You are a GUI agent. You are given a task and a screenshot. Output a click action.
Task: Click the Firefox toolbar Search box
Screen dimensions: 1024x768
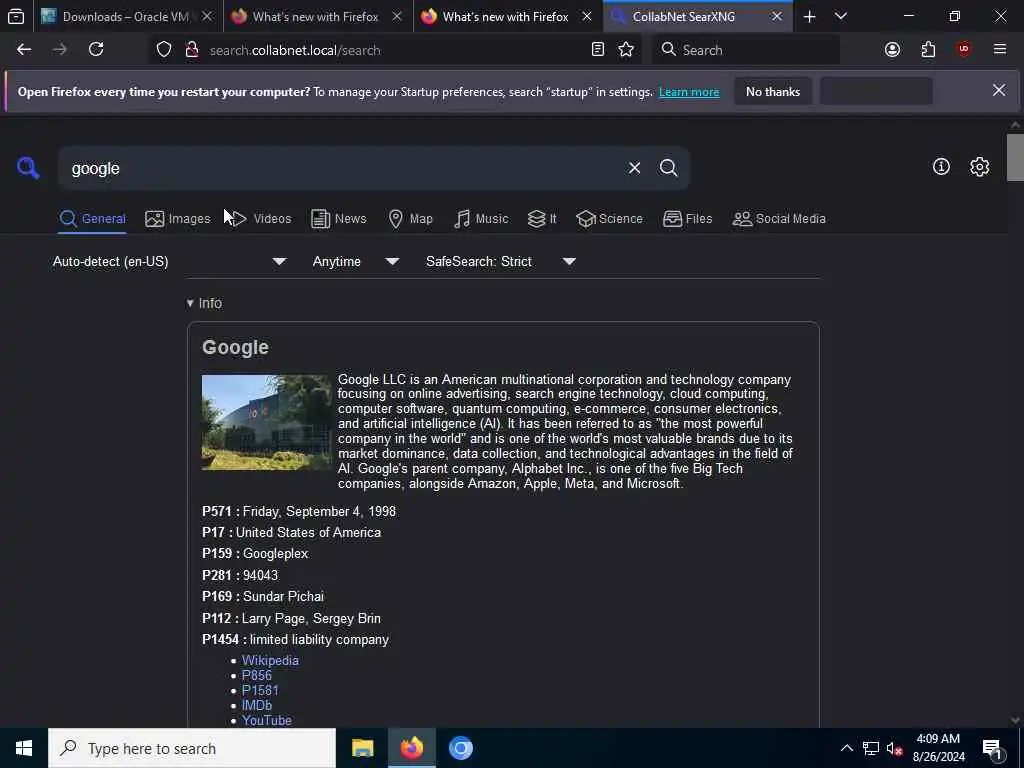click(746, 50)
